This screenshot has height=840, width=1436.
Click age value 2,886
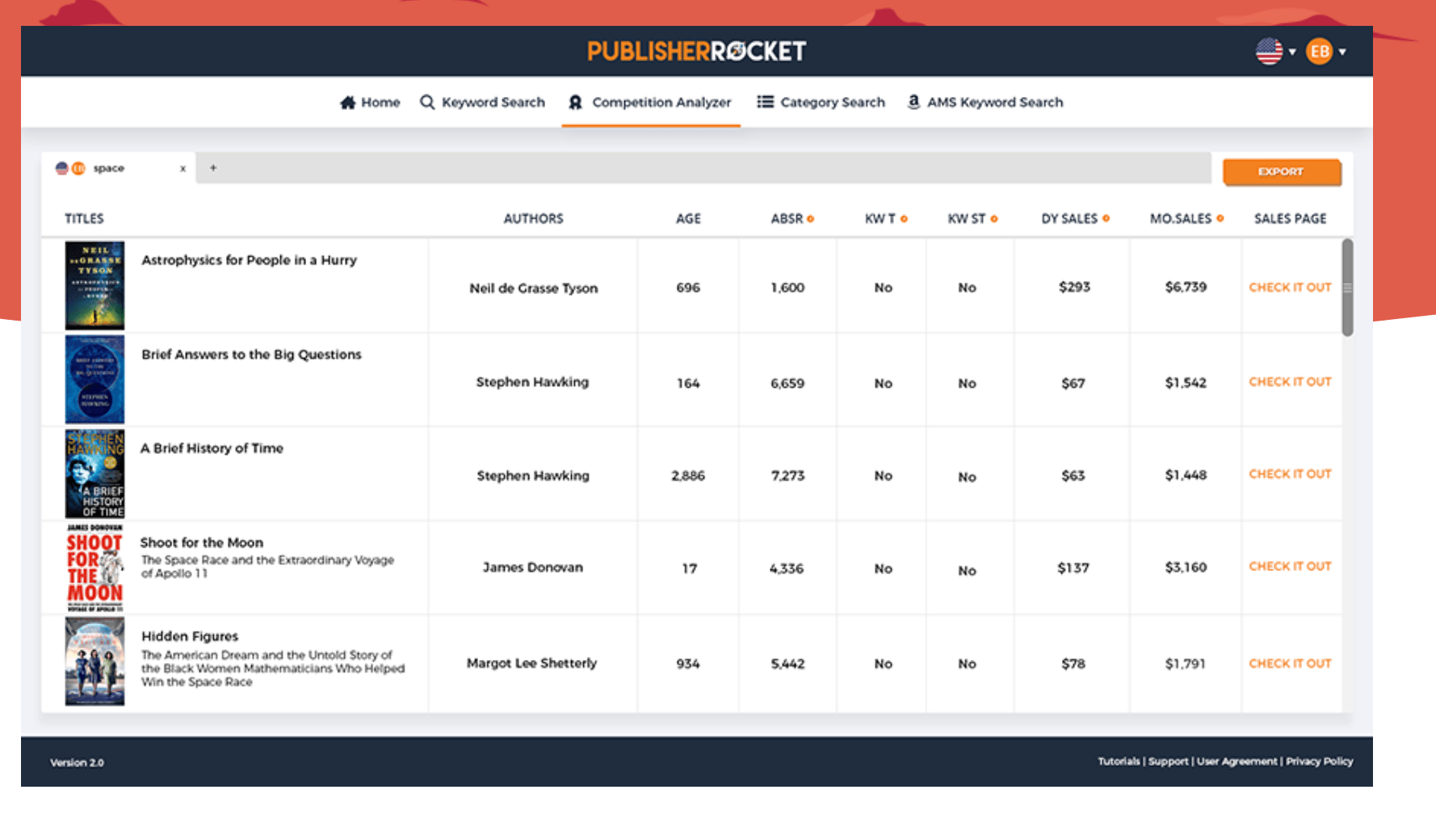tap(688, 476)
